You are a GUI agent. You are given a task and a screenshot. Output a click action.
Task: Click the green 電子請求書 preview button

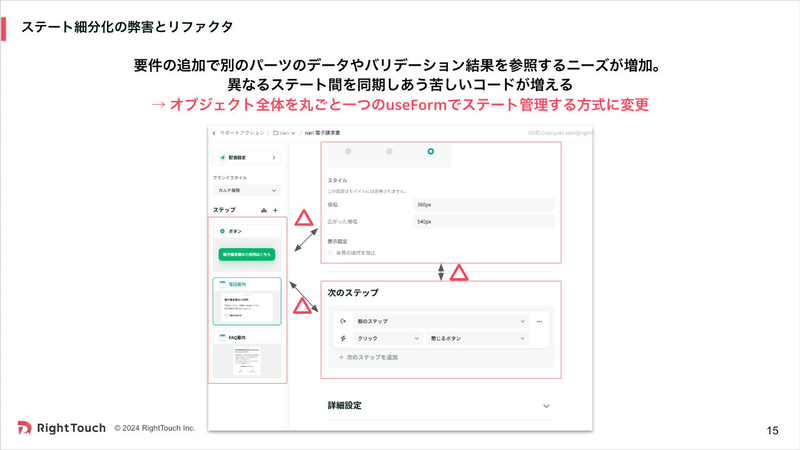coord(247,255)
